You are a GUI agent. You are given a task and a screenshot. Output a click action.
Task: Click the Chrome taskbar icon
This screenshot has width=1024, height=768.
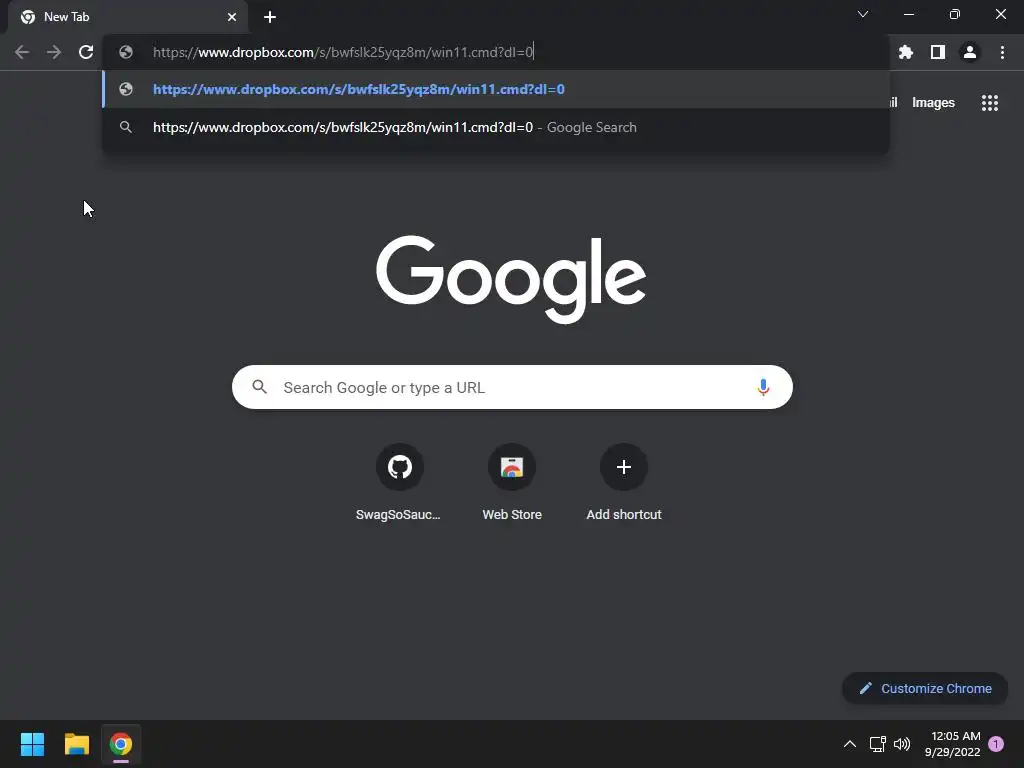click(121, 744)
